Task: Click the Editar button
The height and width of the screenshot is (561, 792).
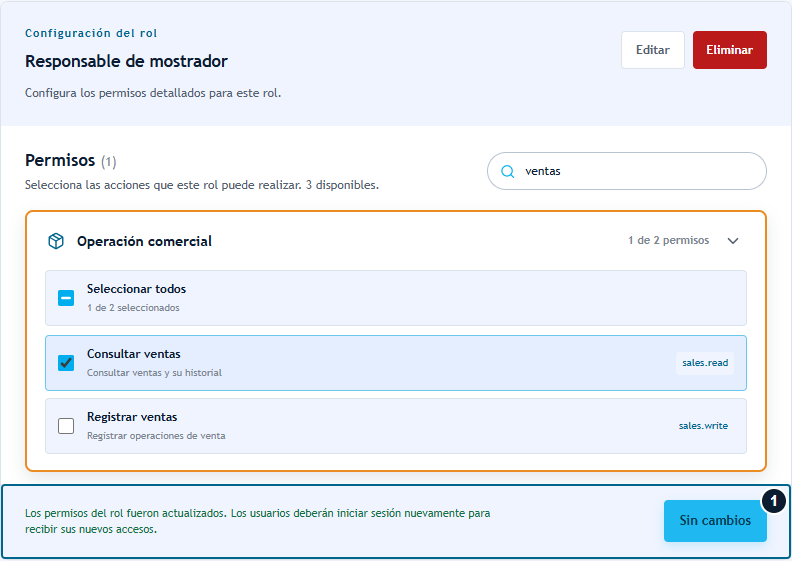Action: click(653, 50)
